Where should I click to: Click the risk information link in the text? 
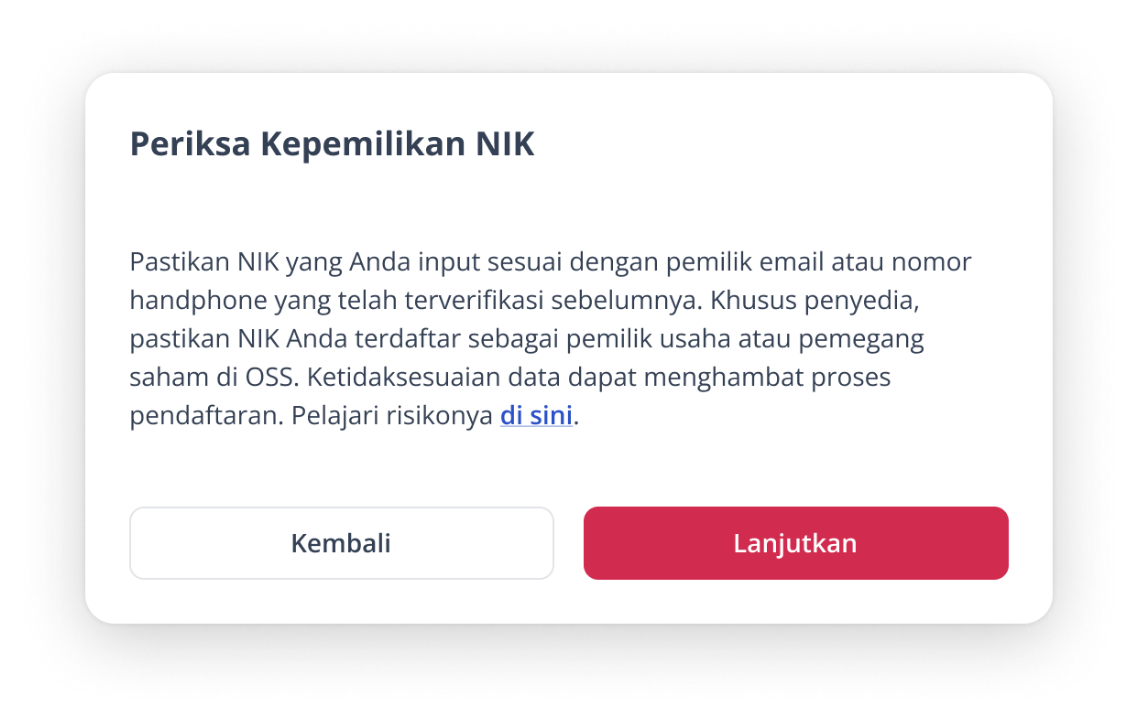[536, 415]
